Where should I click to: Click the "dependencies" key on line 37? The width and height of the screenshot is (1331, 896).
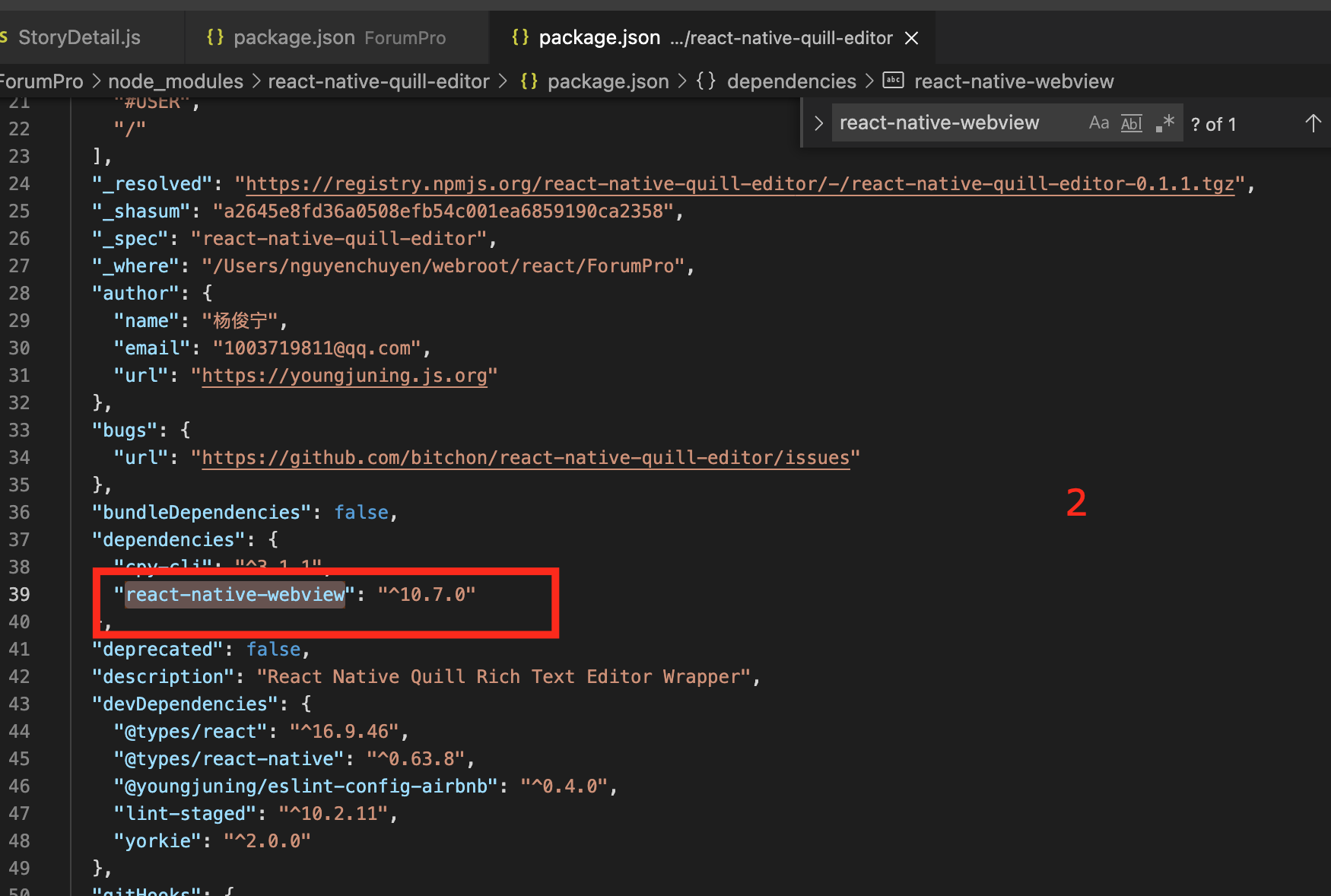pyautogui.click(x=169, y=540)
